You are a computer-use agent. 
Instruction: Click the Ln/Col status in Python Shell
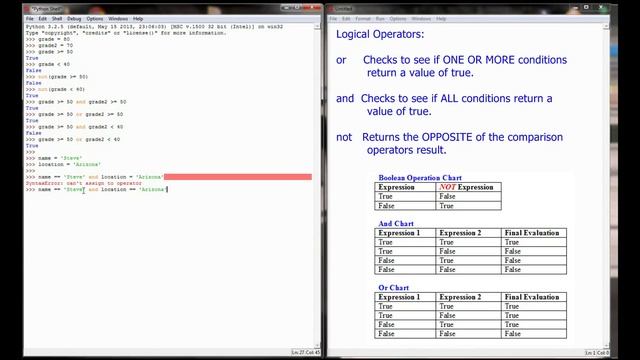point(306,352)
